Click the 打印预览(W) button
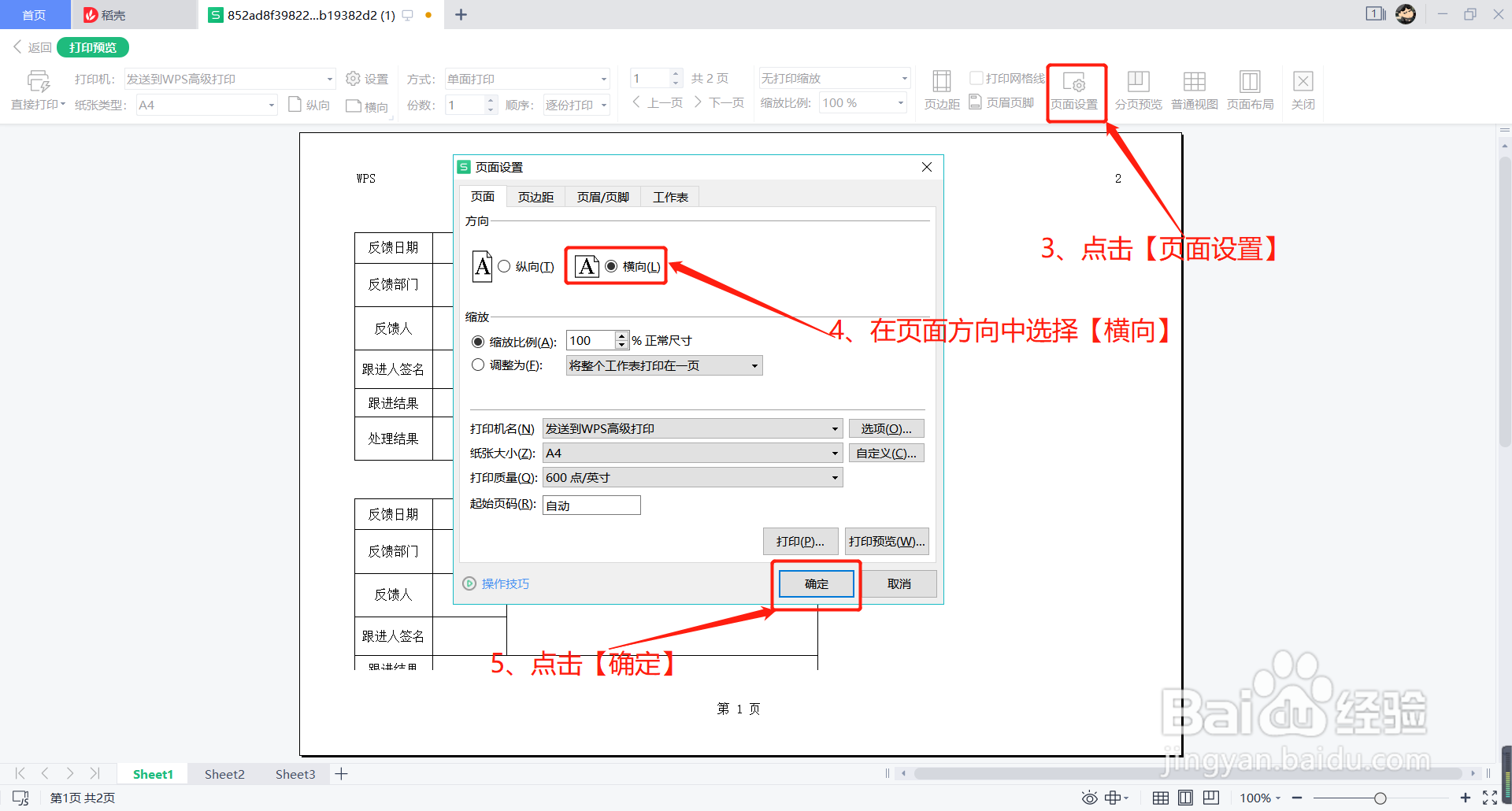The image size is (1512, 811). 885,541
